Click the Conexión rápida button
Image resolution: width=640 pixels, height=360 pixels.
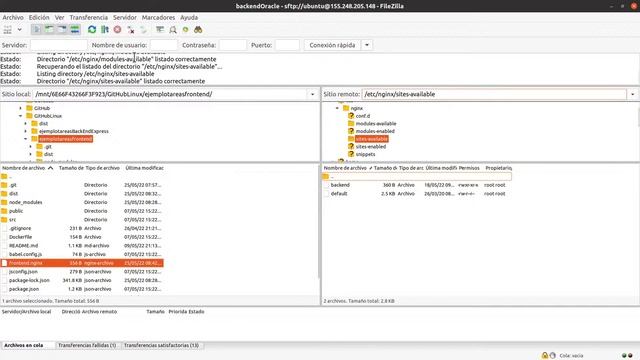point(332,45)
